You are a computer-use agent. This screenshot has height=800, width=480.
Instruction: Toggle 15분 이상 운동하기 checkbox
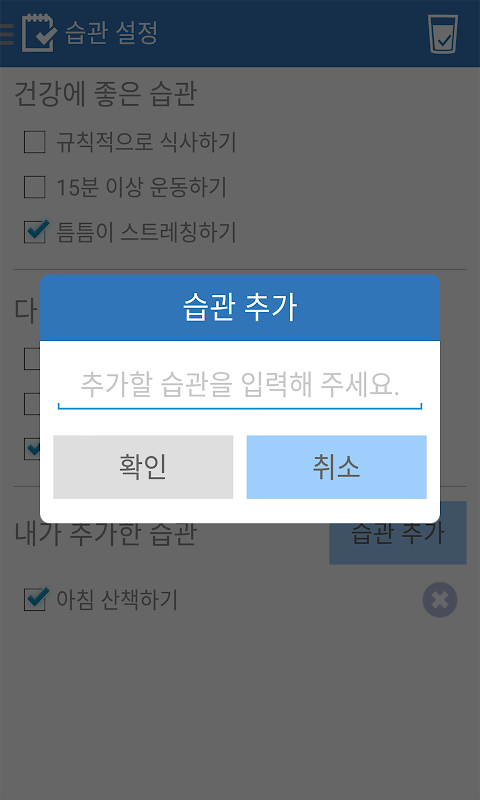coord(35,187)
